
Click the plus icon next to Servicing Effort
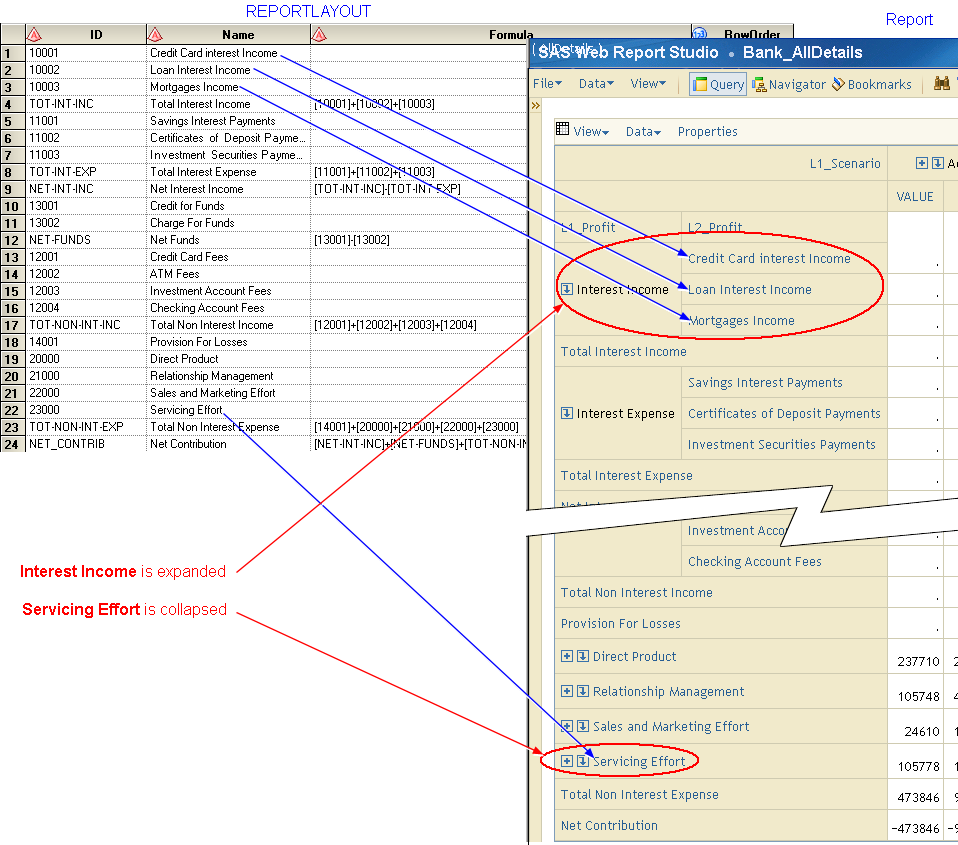567,761
